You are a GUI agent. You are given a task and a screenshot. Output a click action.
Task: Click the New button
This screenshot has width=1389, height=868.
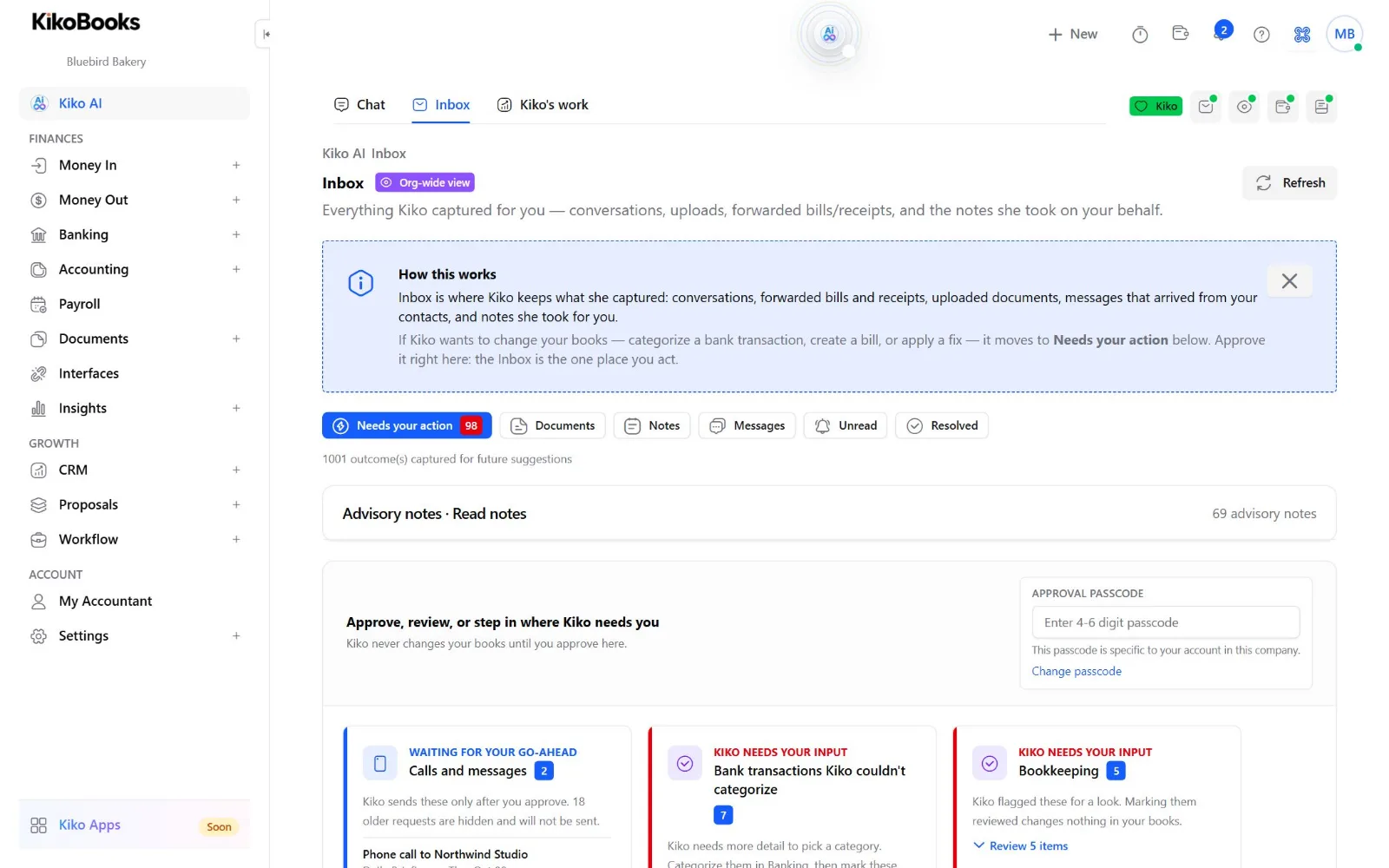click(1072, 34)
